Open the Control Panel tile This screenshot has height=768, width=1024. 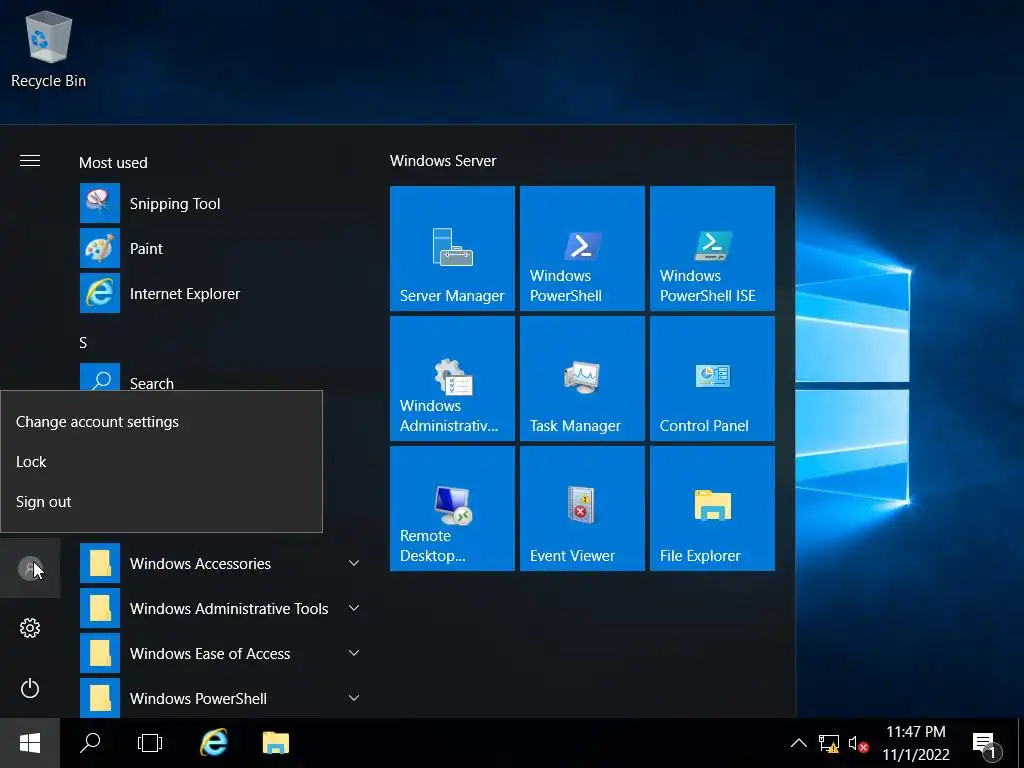(712, 378)
